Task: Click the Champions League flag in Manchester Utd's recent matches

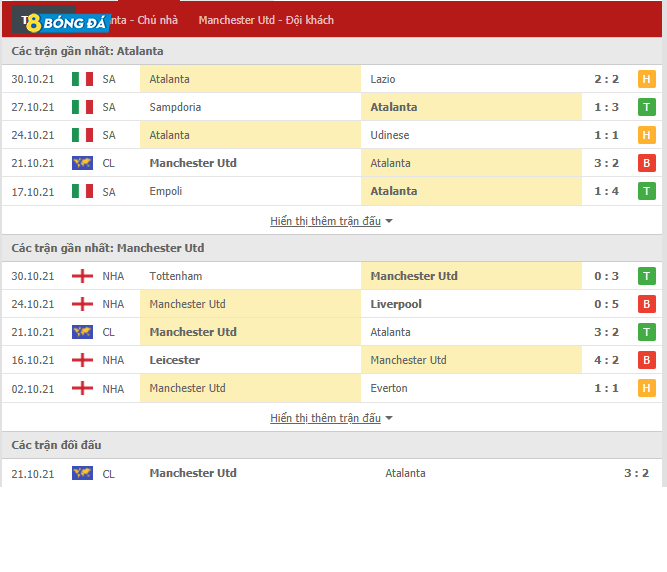Action: pyautogui.click(x=82, y=332)
